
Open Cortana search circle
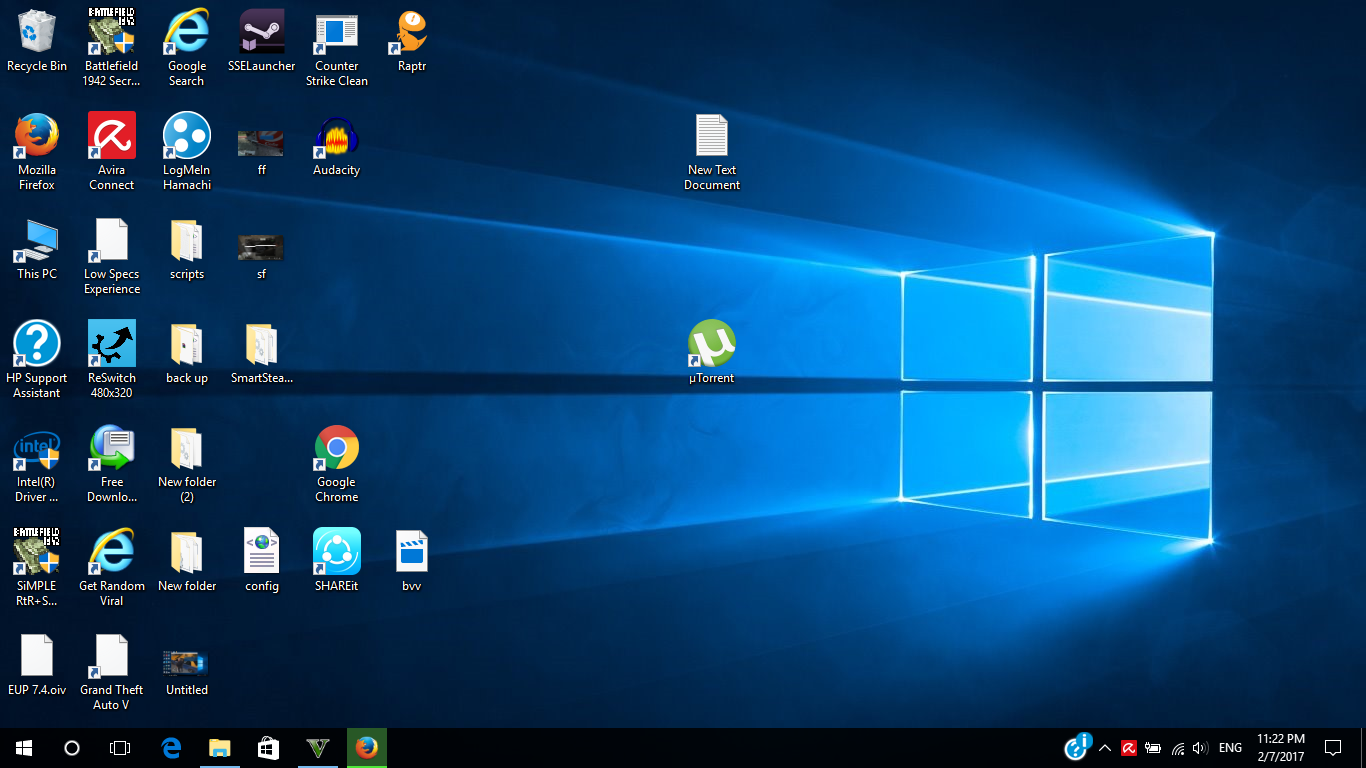point(72,748)
